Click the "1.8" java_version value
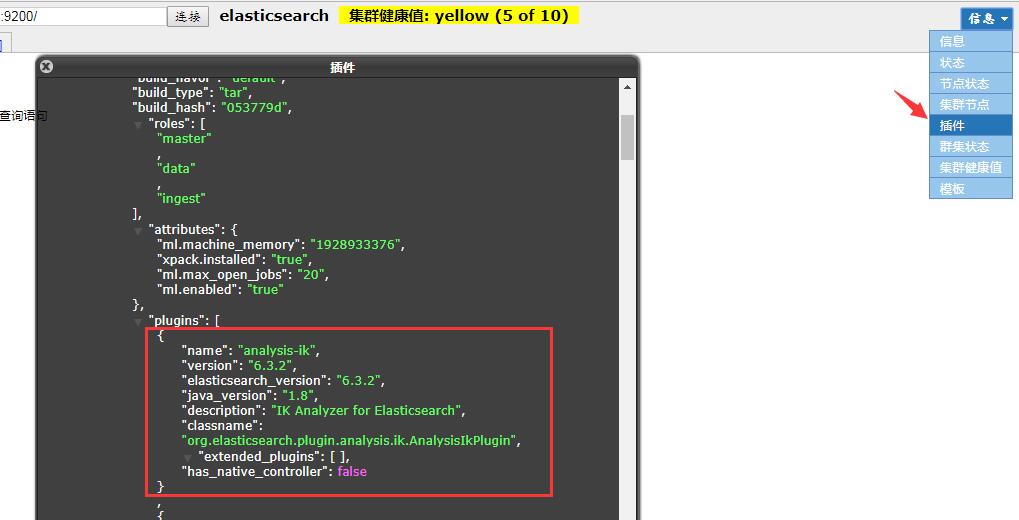The height and width of the screenshot is (520, 1019). coord(298,395)
